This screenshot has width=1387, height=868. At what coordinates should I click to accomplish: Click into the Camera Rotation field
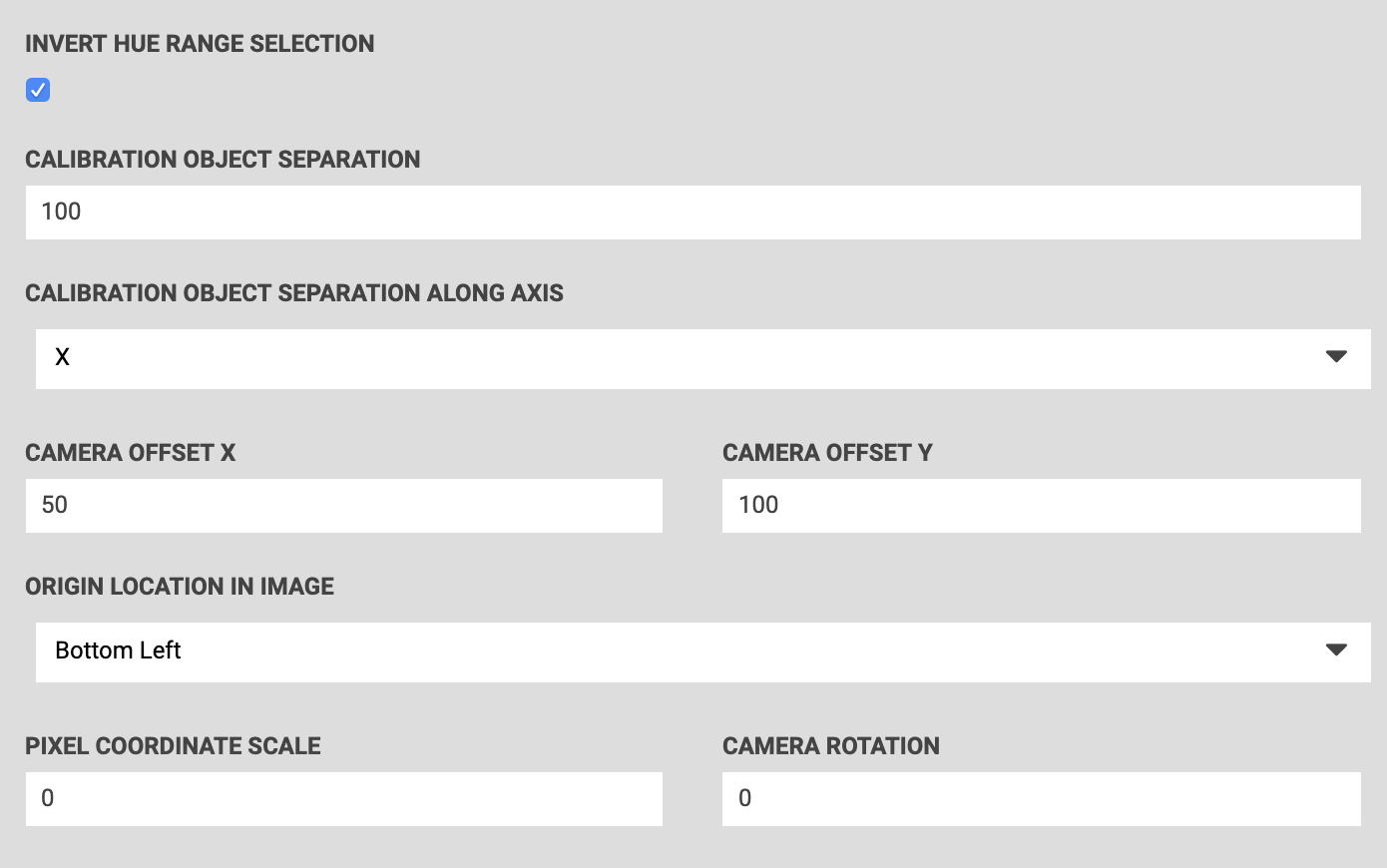tap(1041, 798)
